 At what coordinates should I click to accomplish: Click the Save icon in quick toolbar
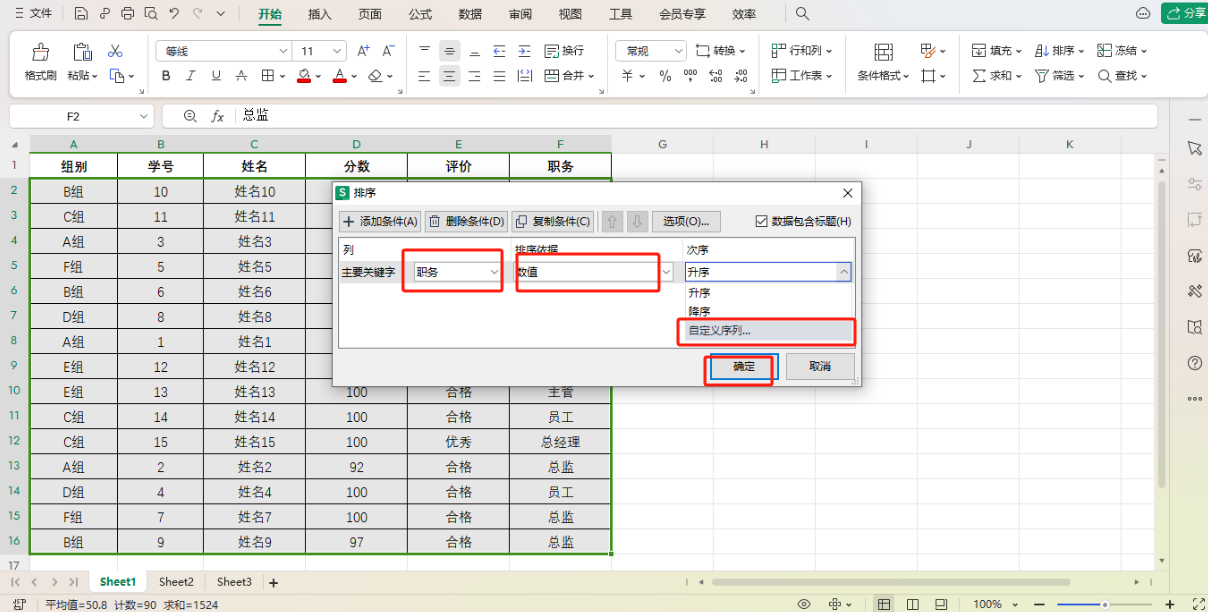tap(80, 14)
